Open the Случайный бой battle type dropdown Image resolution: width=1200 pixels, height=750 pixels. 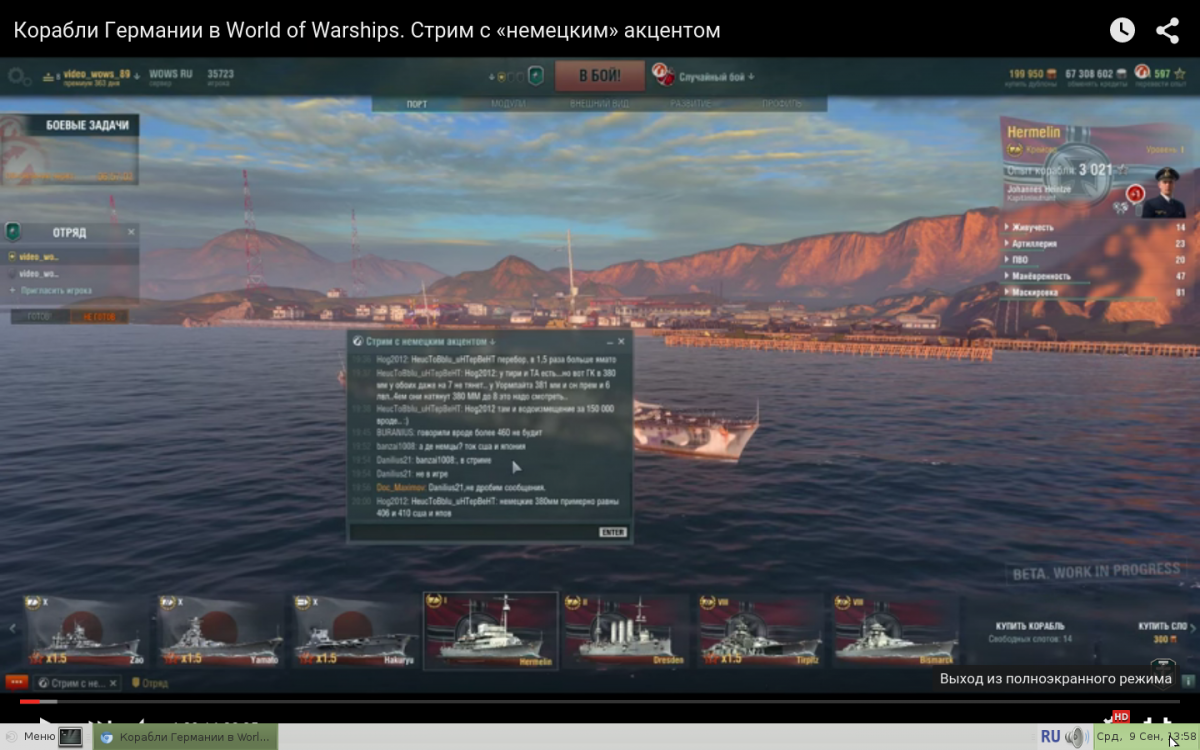click(716, 76)
